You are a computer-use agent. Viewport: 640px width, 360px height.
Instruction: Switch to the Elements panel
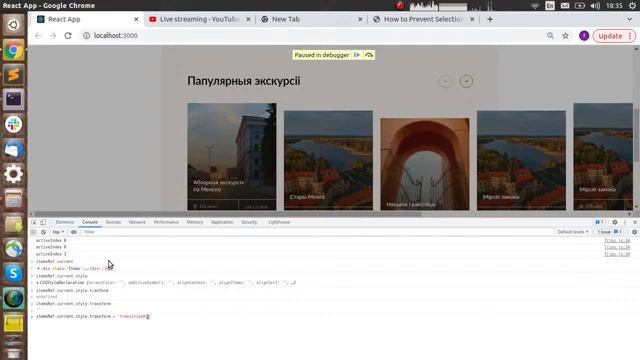point(64,222)
